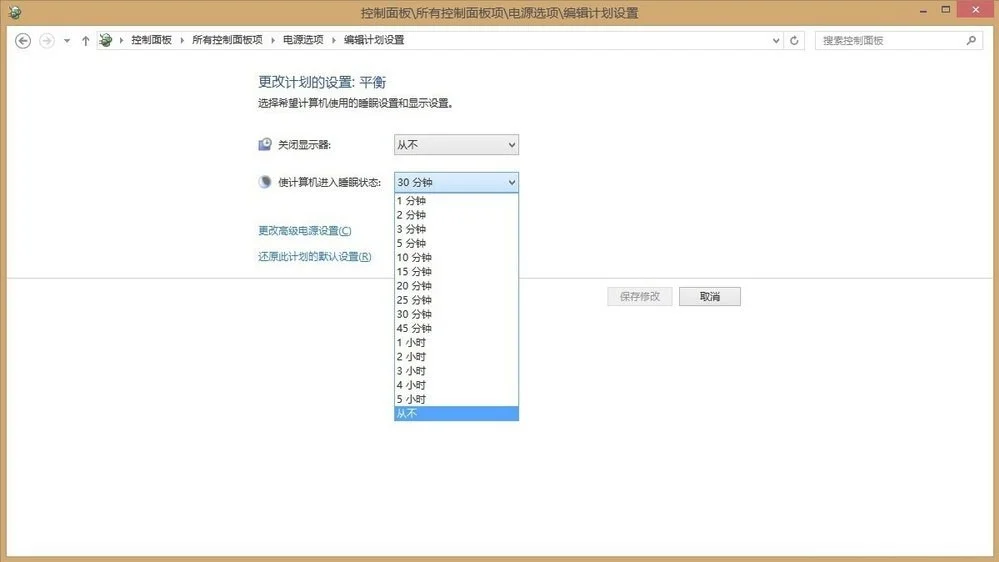Pick 2 小时 option

456,357
